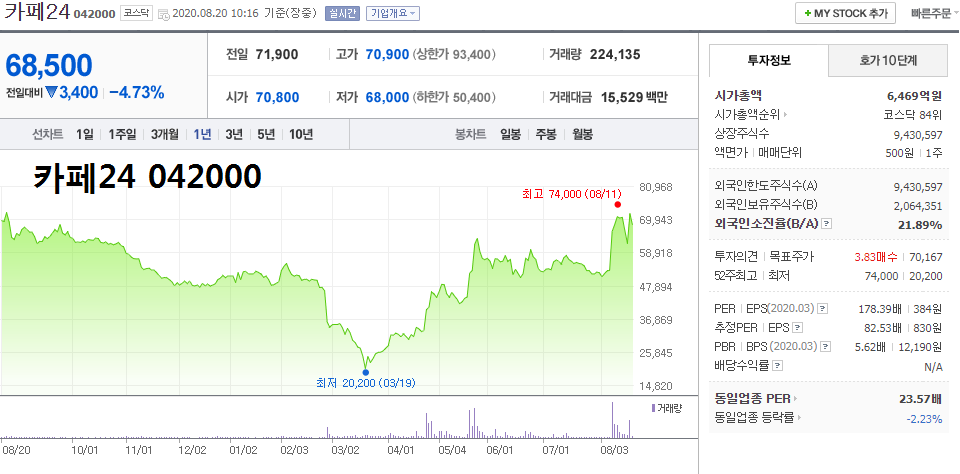The image size is (960, 474).
Task: Click the 178.39배 PER value
Action: coord(880,309)
